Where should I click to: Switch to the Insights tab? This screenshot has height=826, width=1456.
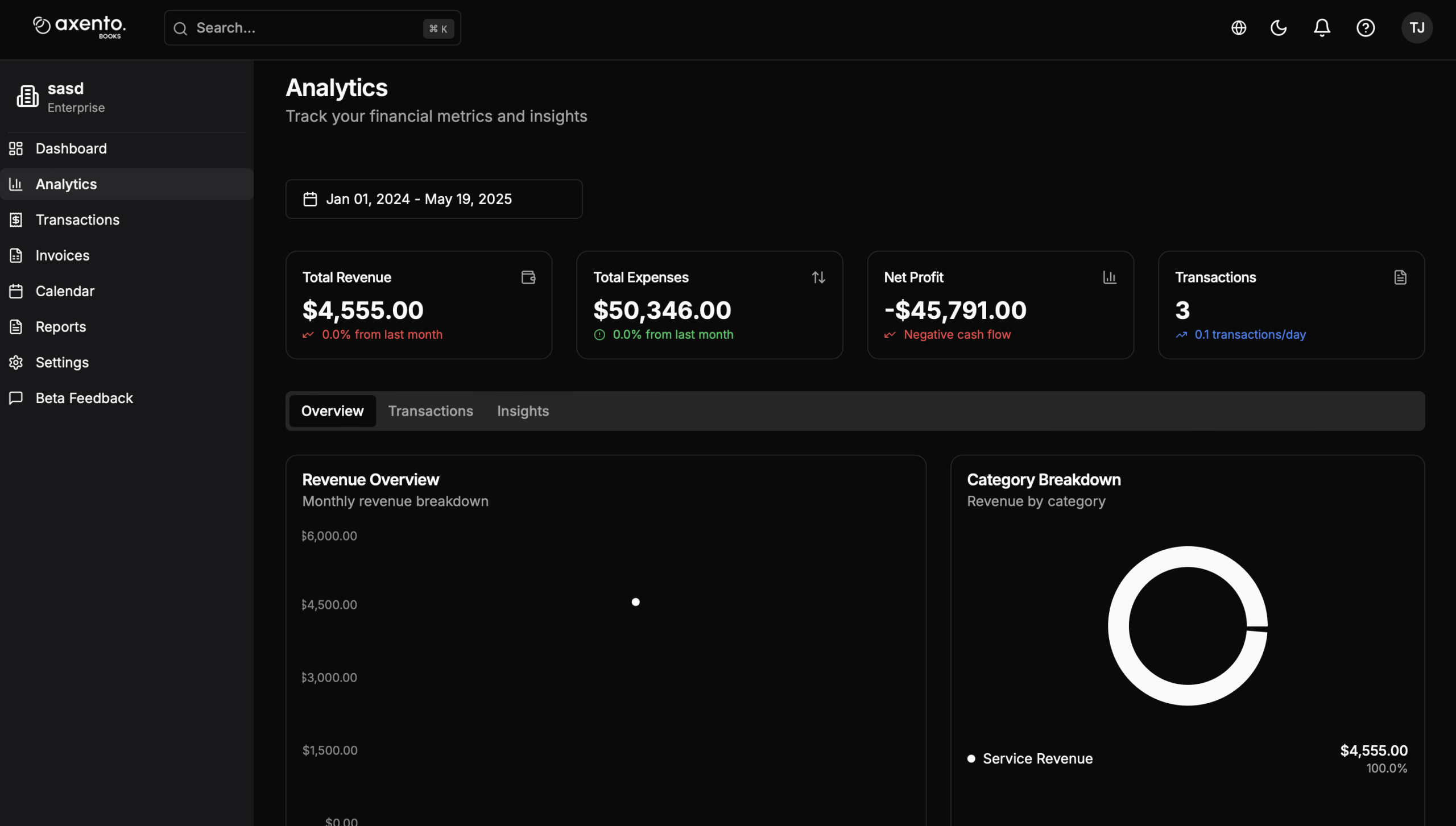[x=523, y=411]
